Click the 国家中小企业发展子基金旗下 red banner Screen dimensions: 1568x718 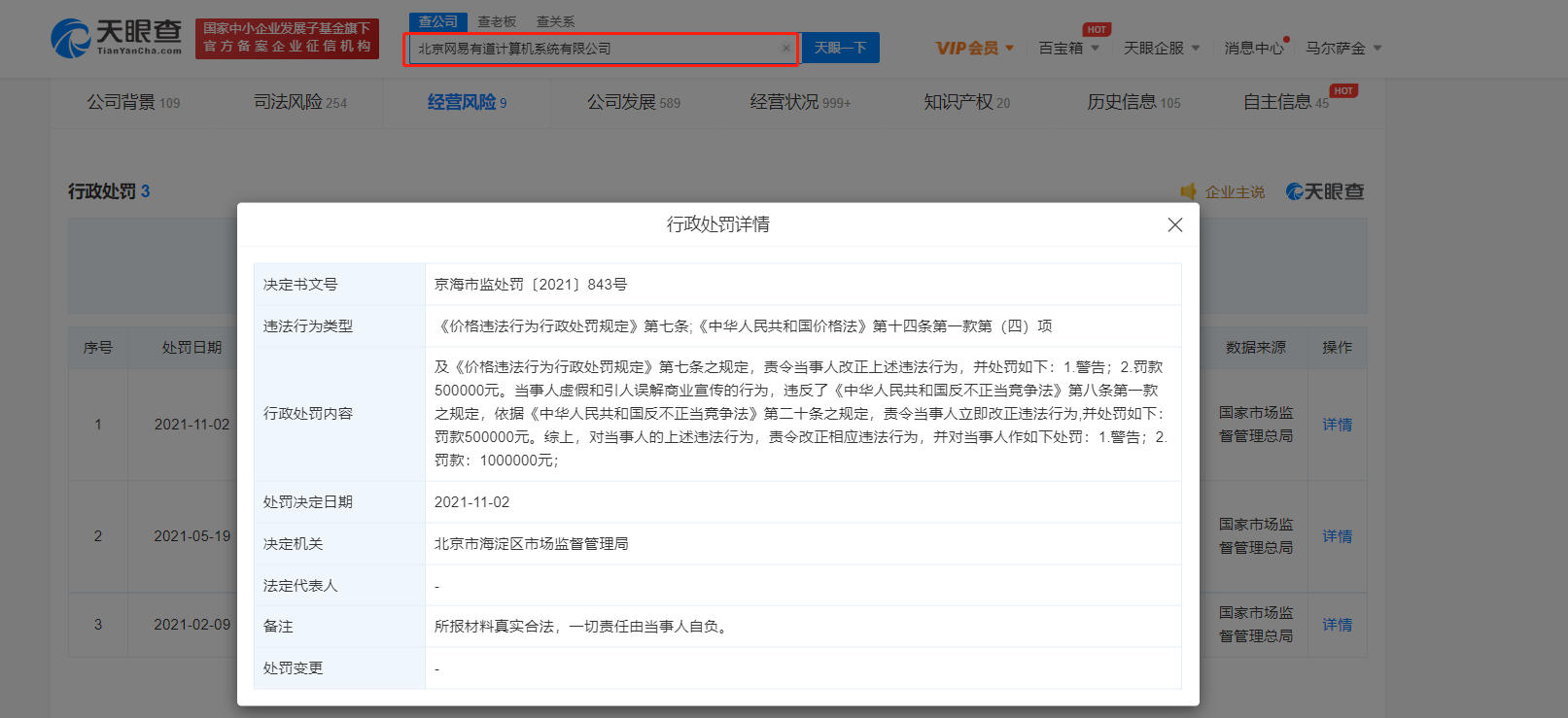tap(287, 39)
